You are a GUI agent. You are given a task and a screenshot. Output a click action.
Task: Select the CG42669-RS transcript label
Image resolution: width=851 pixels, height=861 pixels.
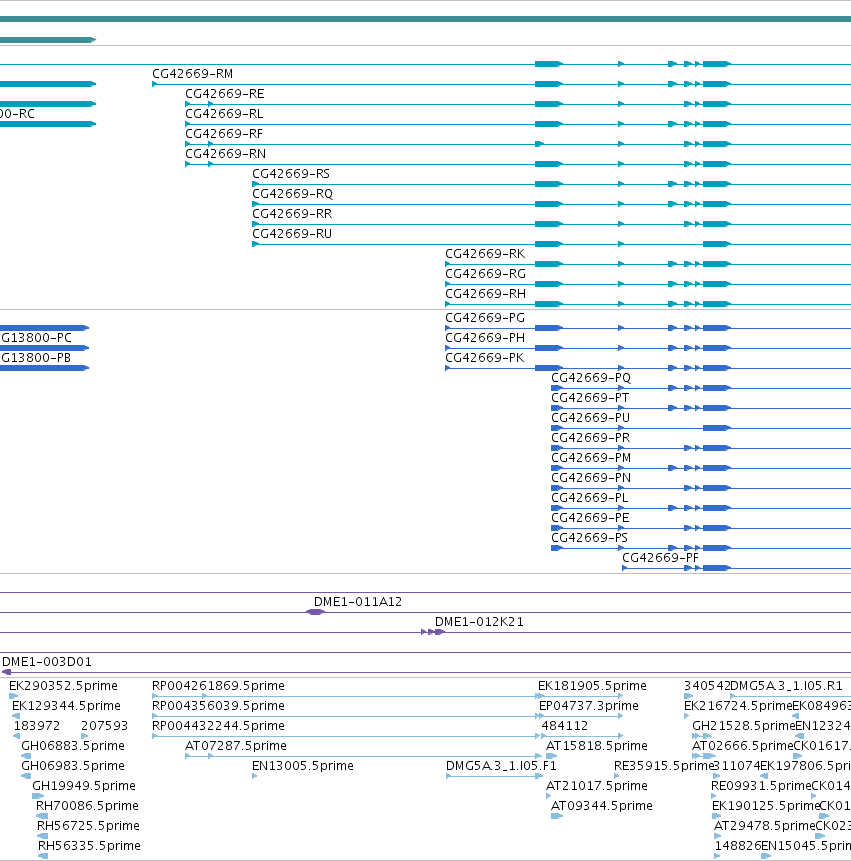click(x=291, y=174)
